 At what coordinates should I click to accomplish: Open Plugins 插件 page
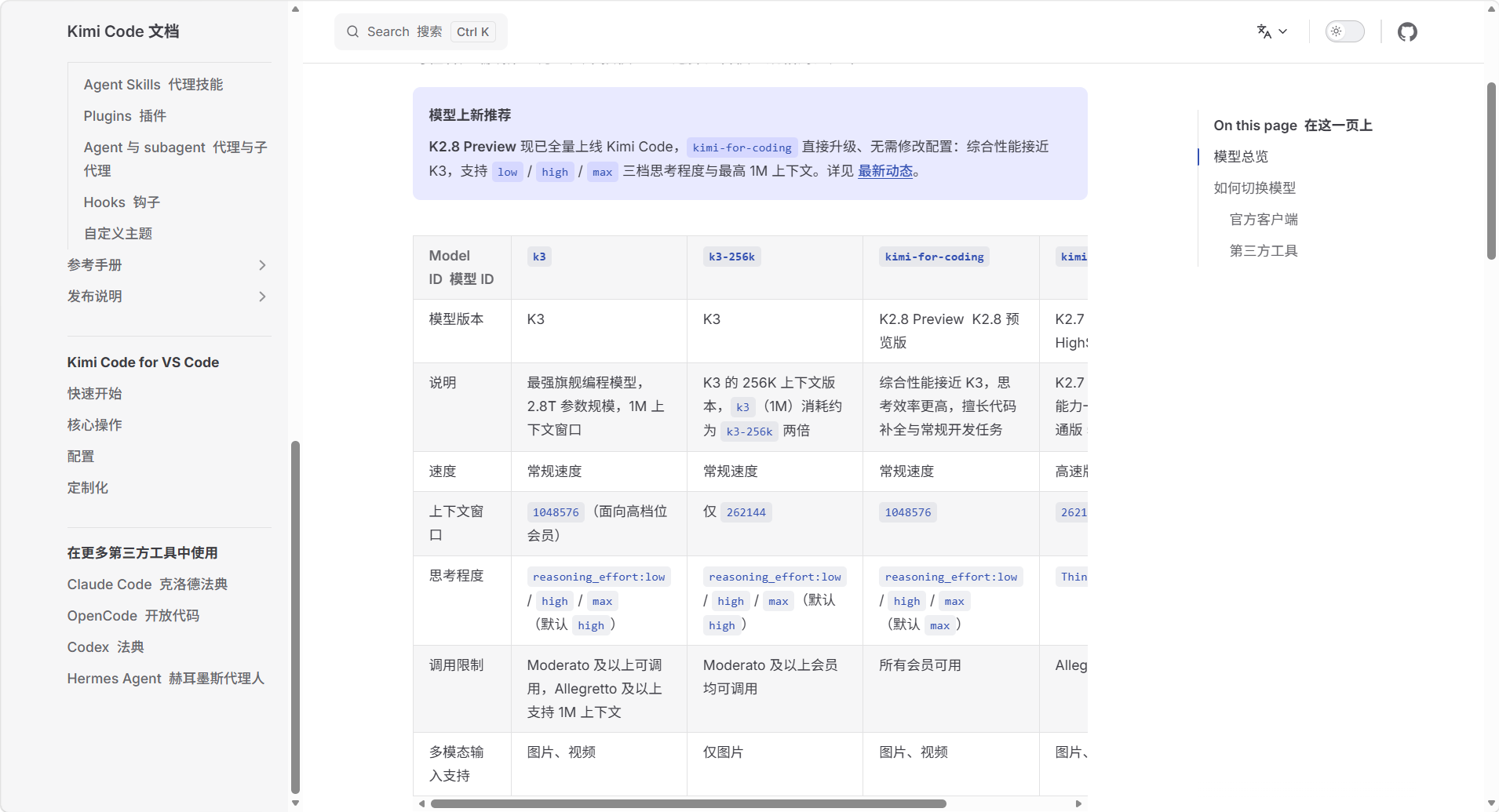click(x=125, y=116)
